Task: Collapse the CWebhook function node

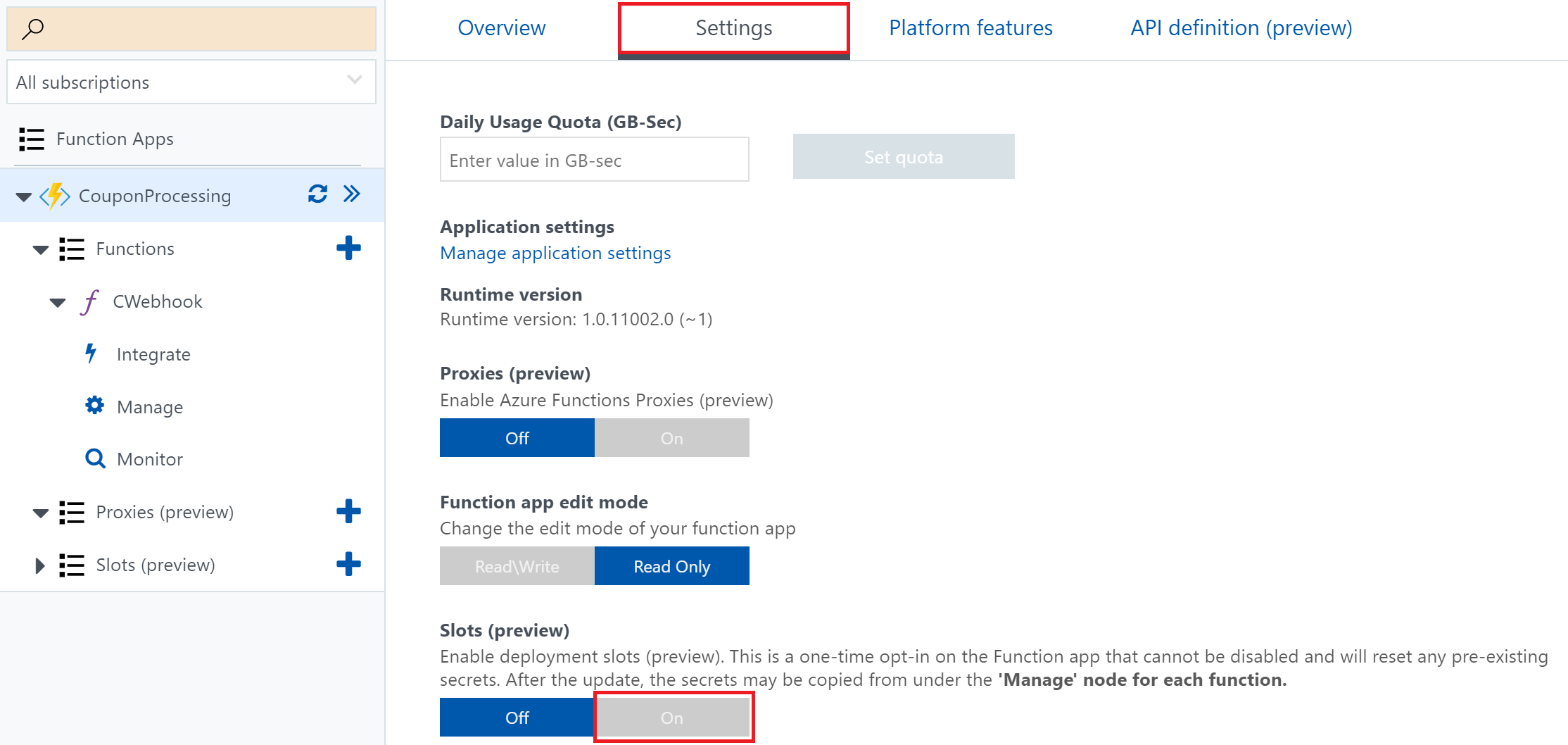Action: click(58, 303)
